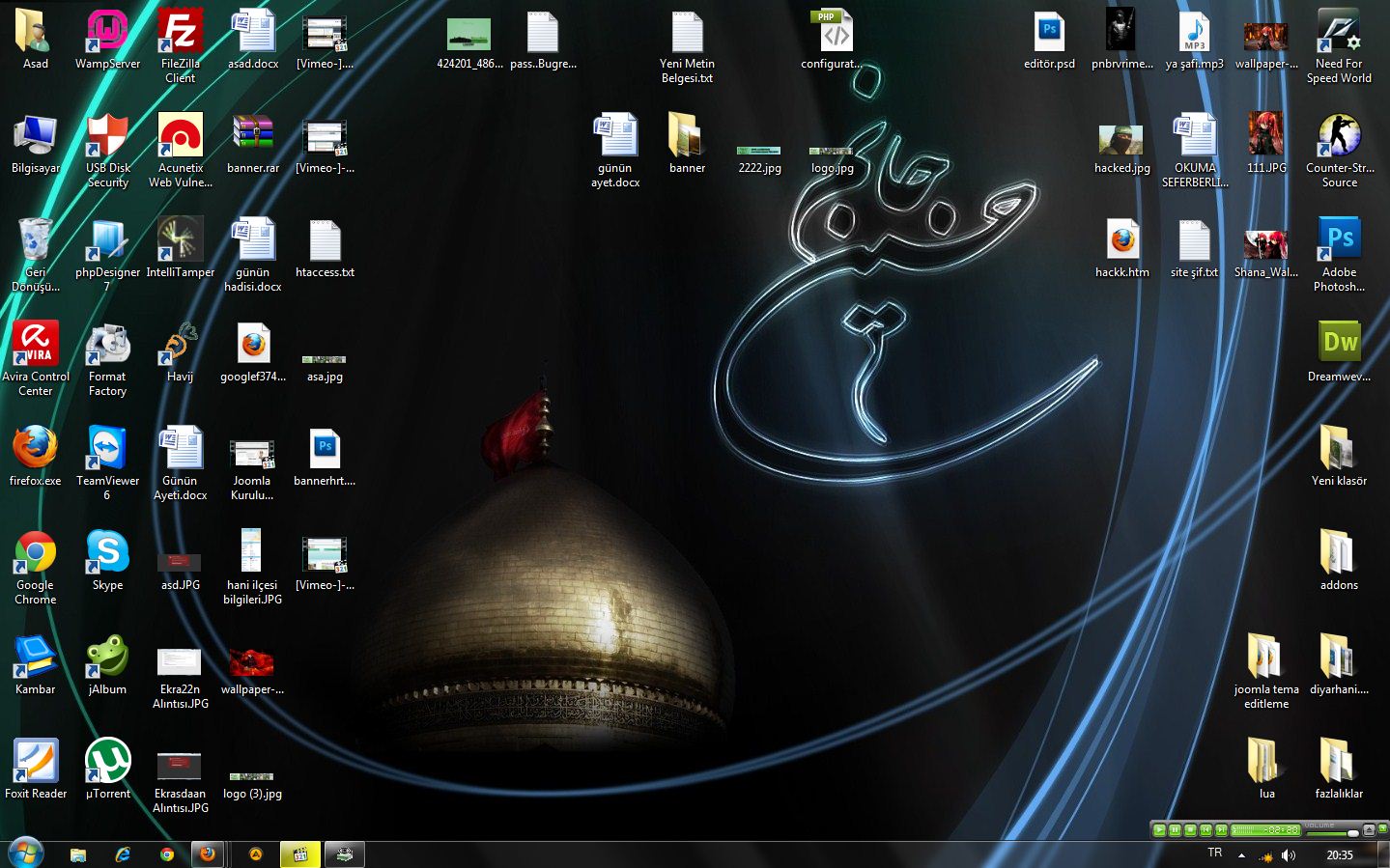Viewport: 1390px width, 868px height.
Task: Open the WampServer desktop shortcut
Action: [x=107, y=41]
